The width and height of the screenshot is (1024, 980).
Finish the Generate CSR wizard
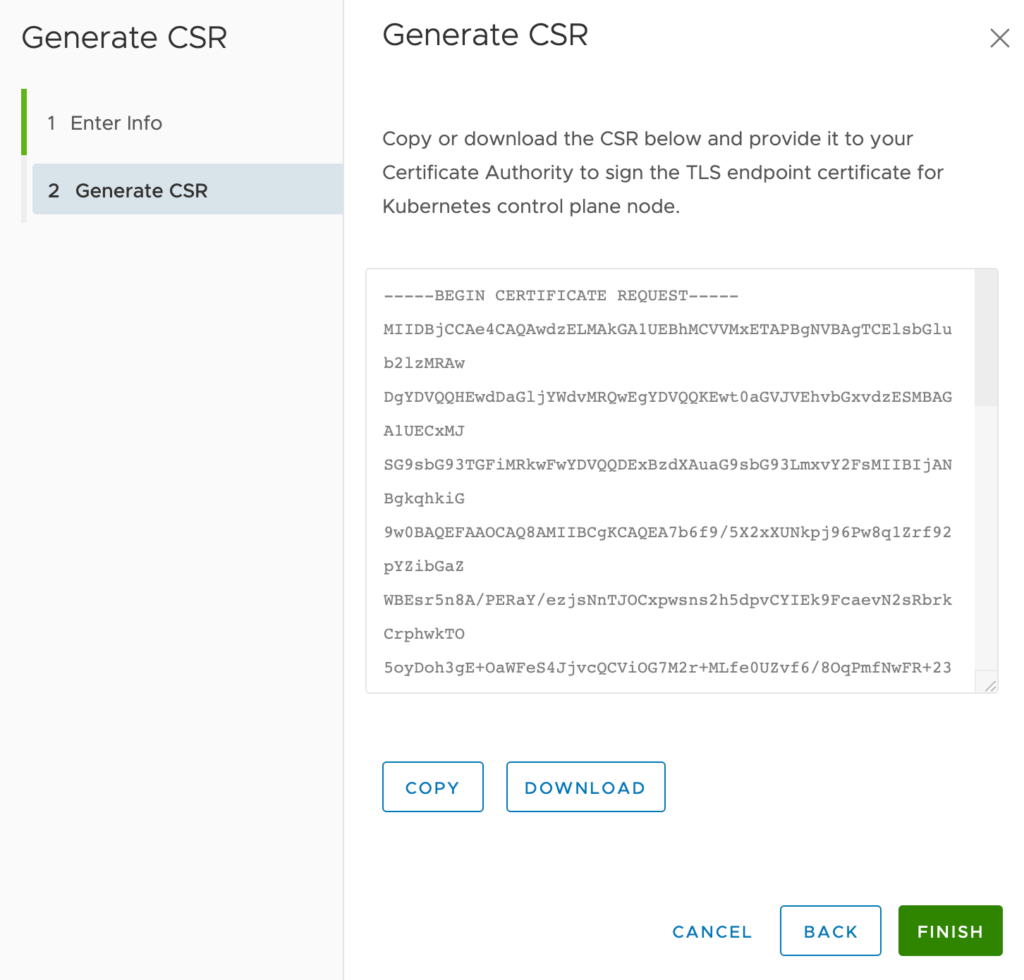(x=950, y=931)
